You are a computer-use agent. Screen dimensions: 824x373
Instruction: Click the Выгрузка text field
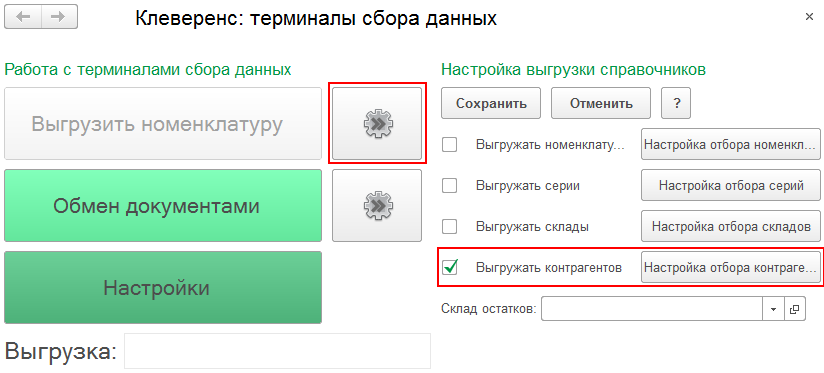coord(277,351)
